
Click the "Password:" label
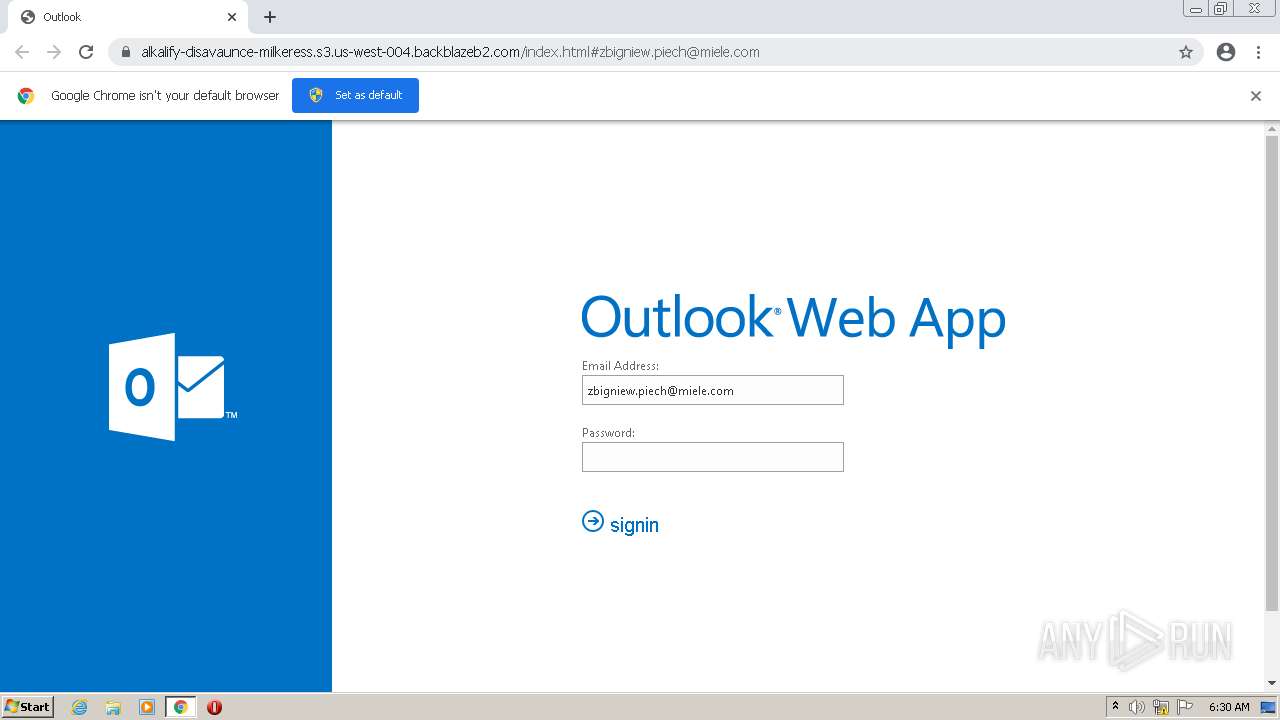(x=608, y=433)
